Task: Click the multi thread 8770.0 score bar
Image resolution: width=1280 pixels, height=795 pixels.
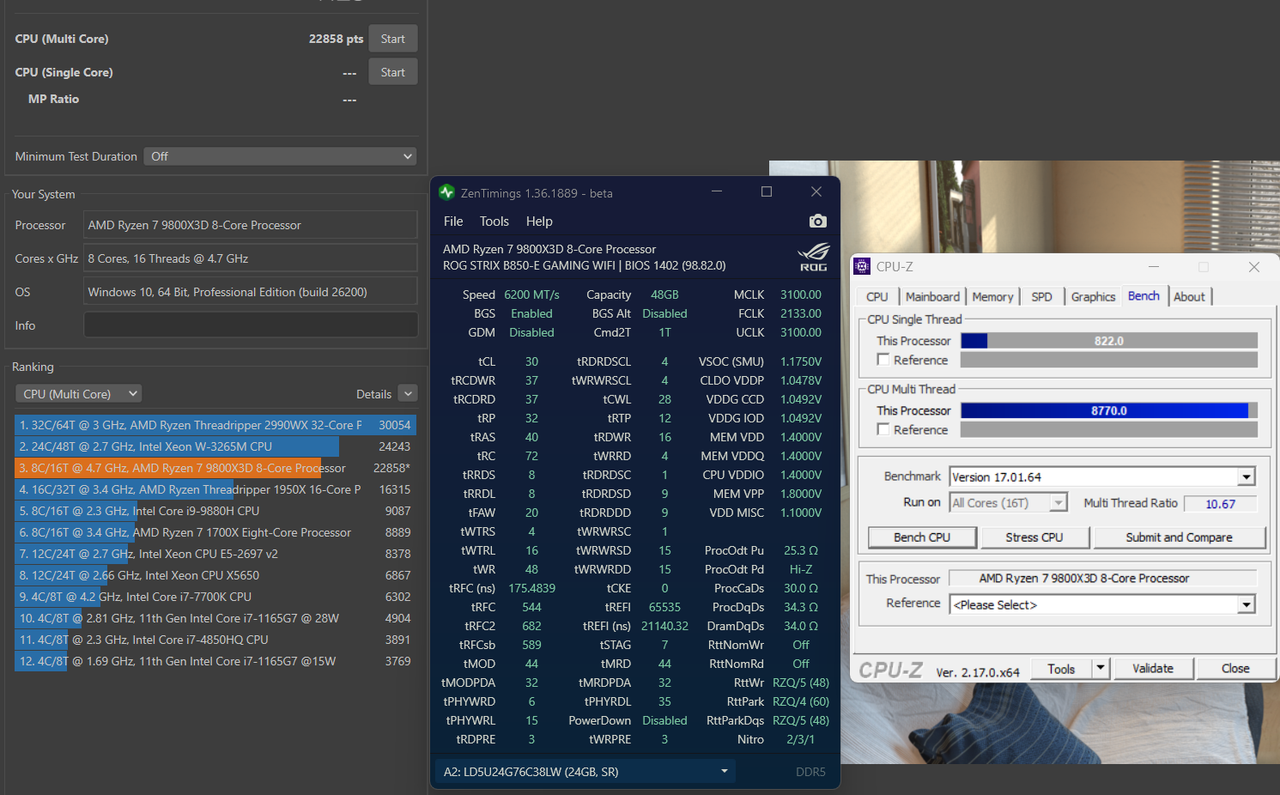Action: click(x=1109, y=411)
